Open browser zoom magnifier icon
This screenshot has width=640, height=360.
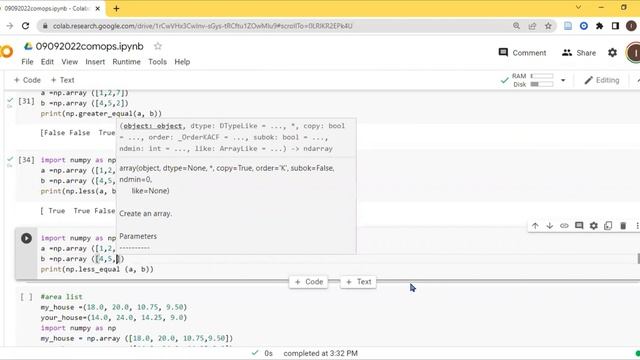point(516,26)
